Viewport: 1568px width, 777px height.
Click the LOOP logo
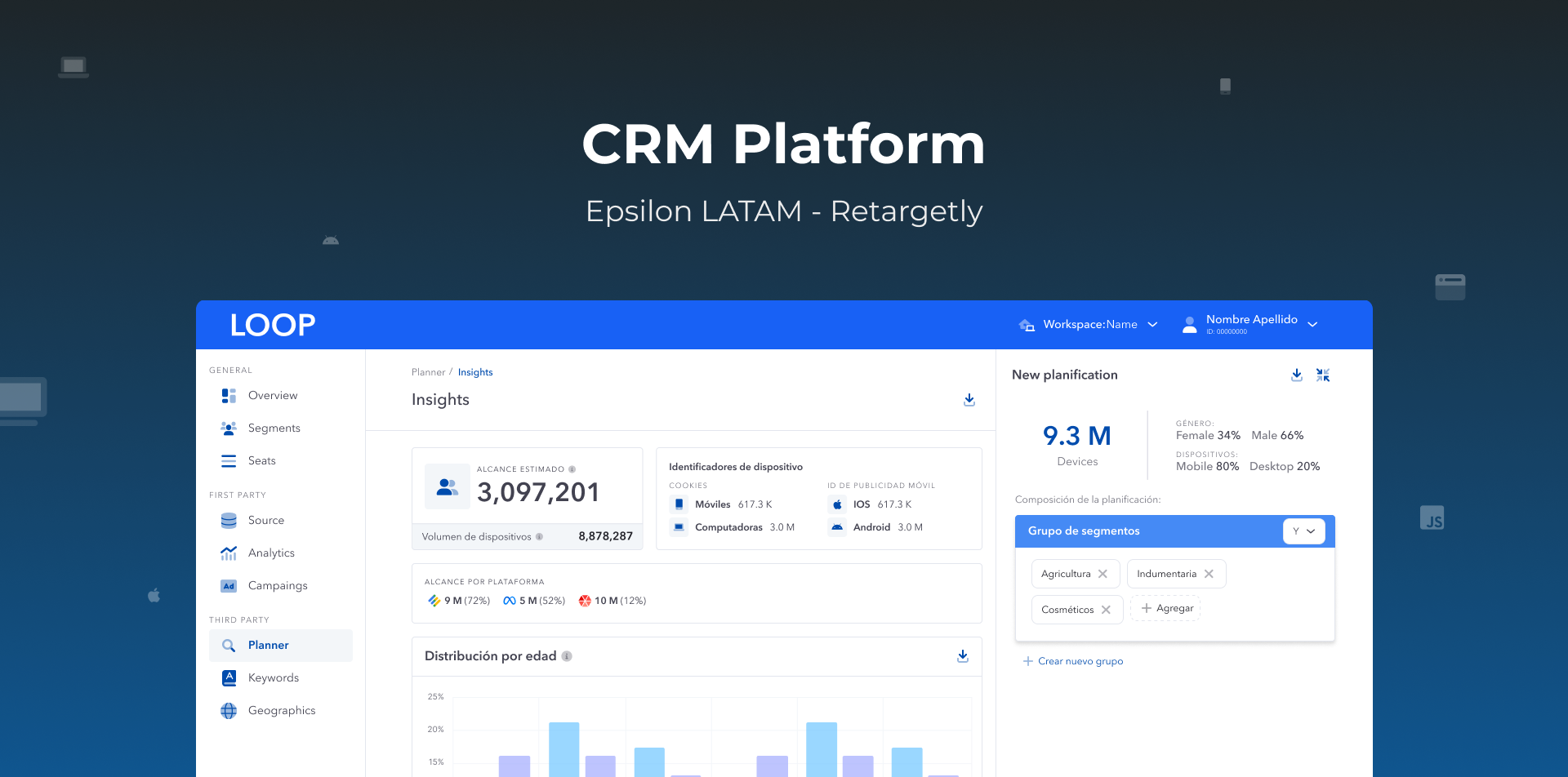click(x=273, y=325)
